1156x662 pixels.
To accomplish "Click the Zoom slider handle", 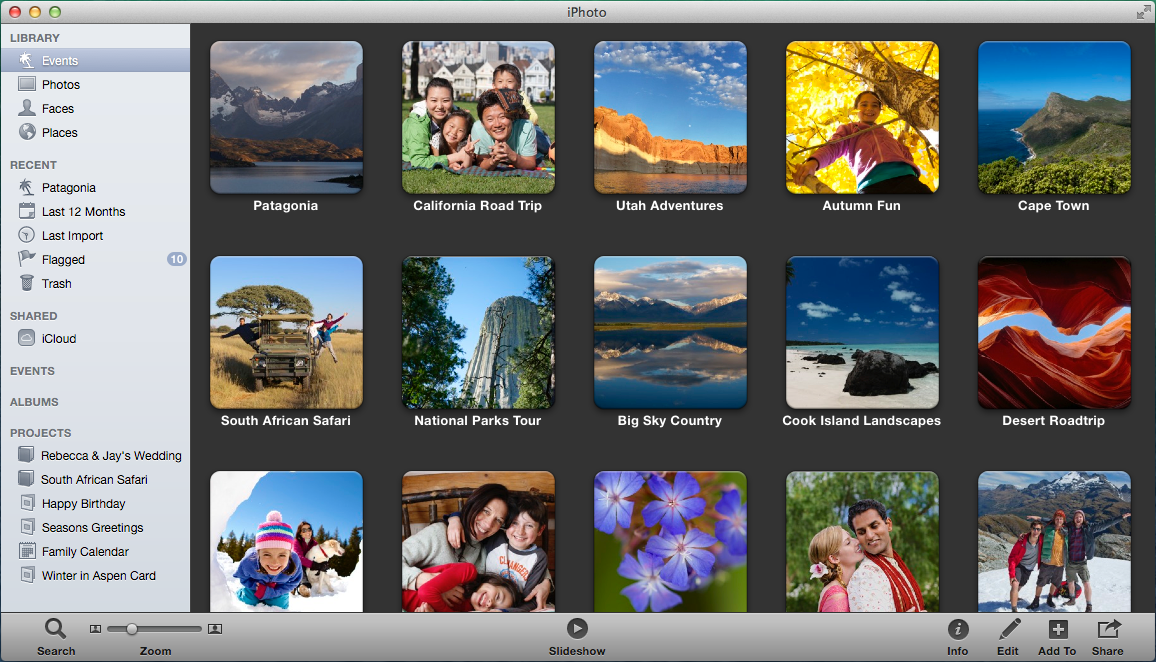I will [x=131, y=629].
